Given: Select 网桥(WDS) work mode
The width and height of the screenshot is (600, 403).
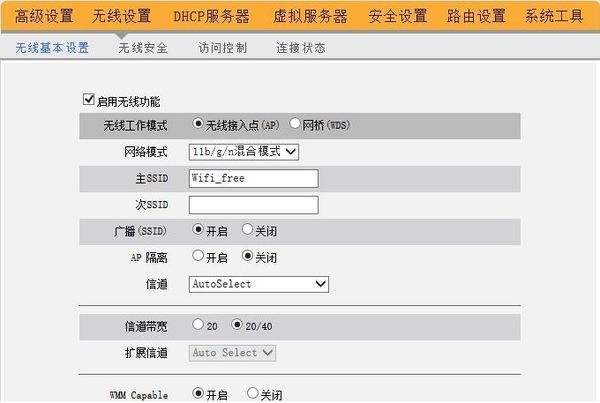Looking at the screenshot, I should point(295,123).
